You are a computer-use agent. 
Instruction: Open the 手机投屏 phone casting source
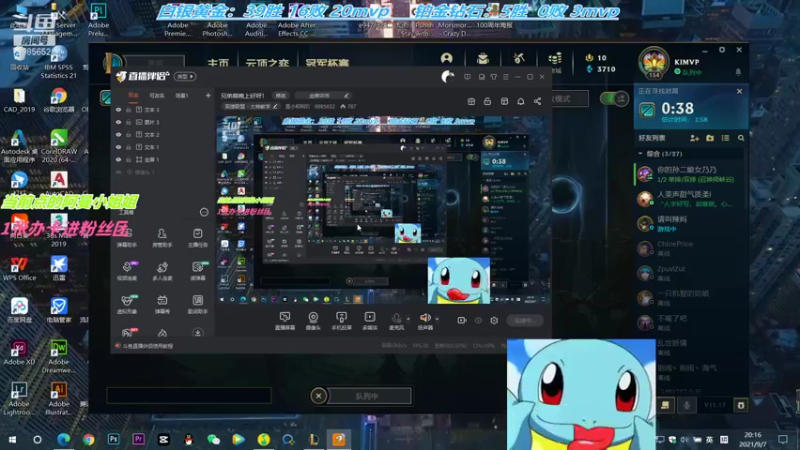coord(341,320)
